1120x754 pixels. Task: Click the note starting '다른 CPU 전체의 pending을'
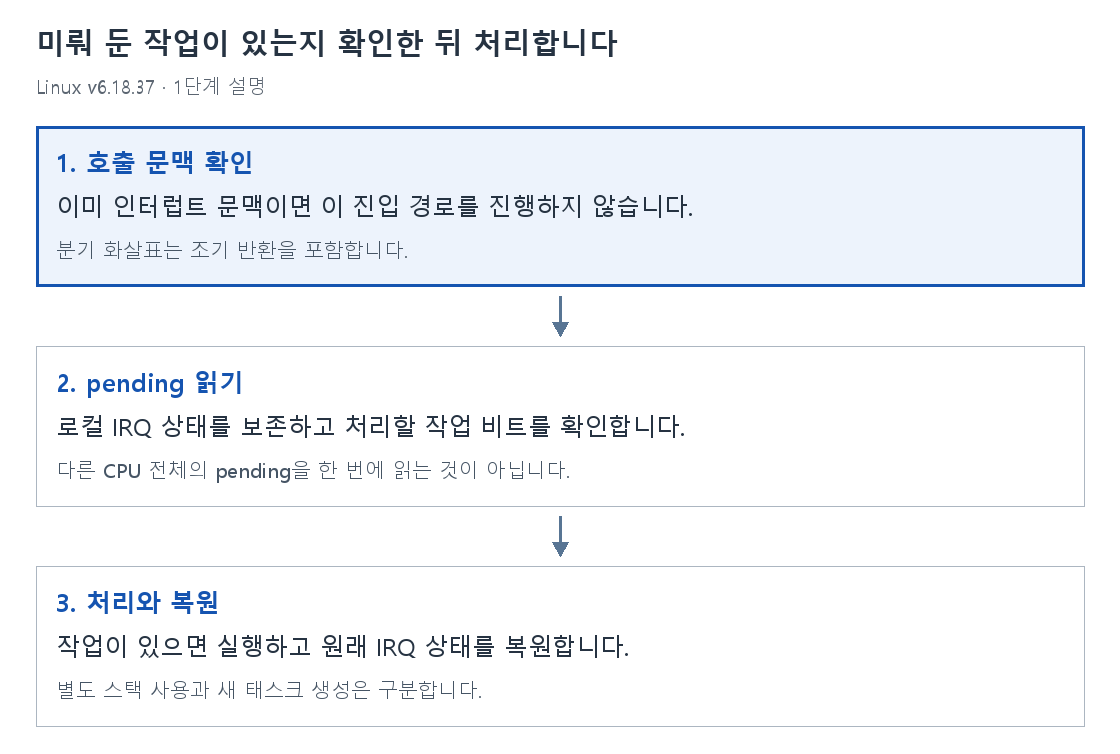click(314, 471)
